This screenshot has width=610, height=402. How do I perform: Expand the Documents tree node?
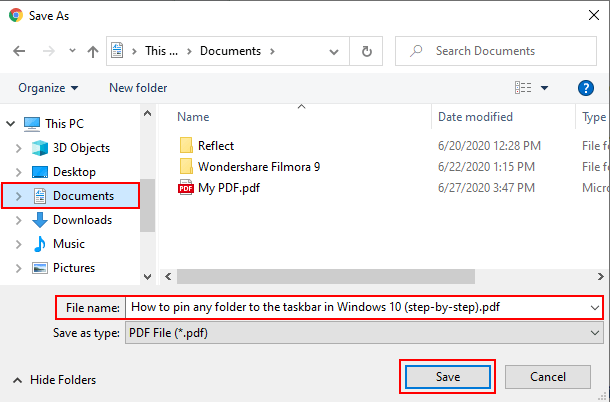point(18,196)
